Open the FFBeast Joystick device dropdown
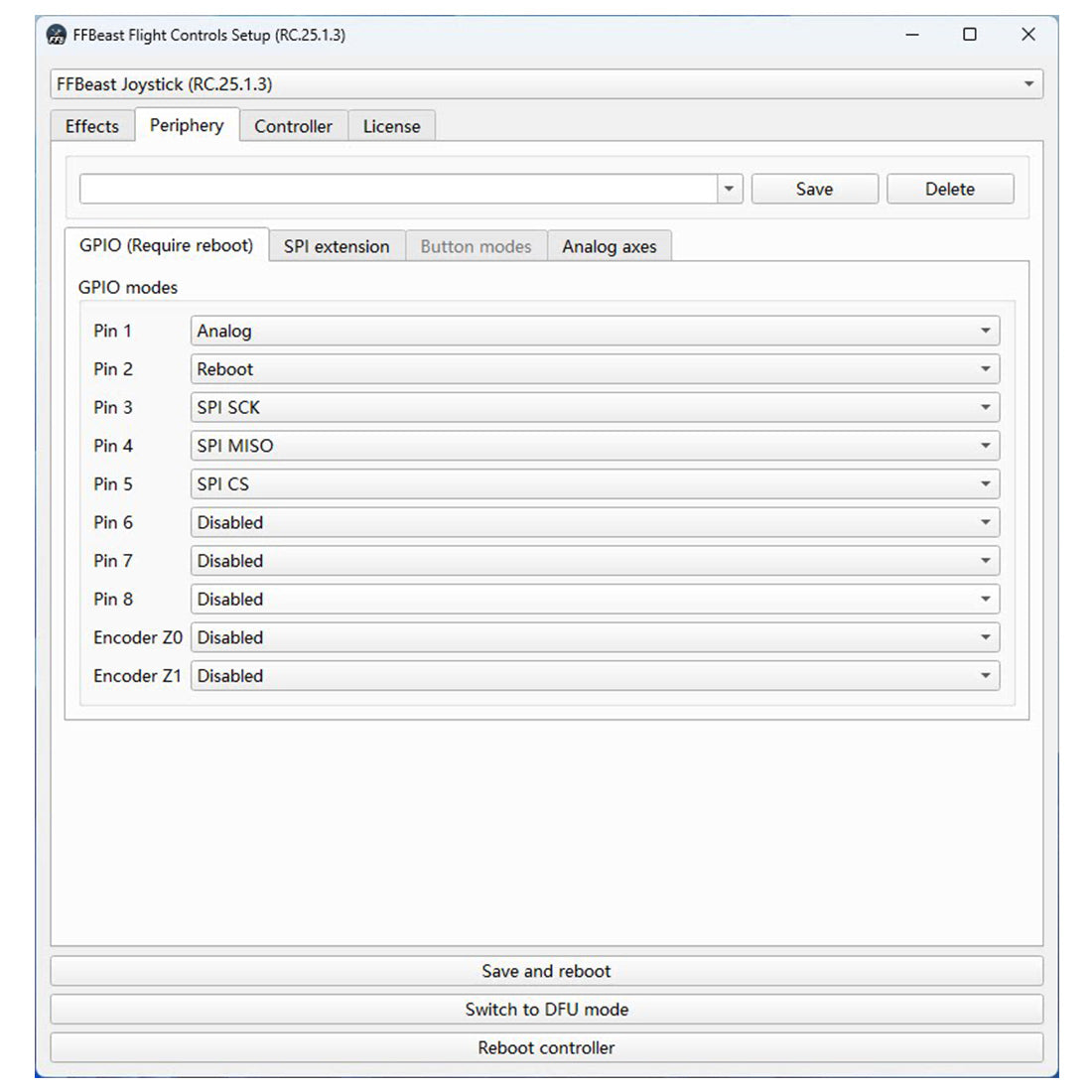The height and width of the screenshot is (1092, 1092). point(546,84)
